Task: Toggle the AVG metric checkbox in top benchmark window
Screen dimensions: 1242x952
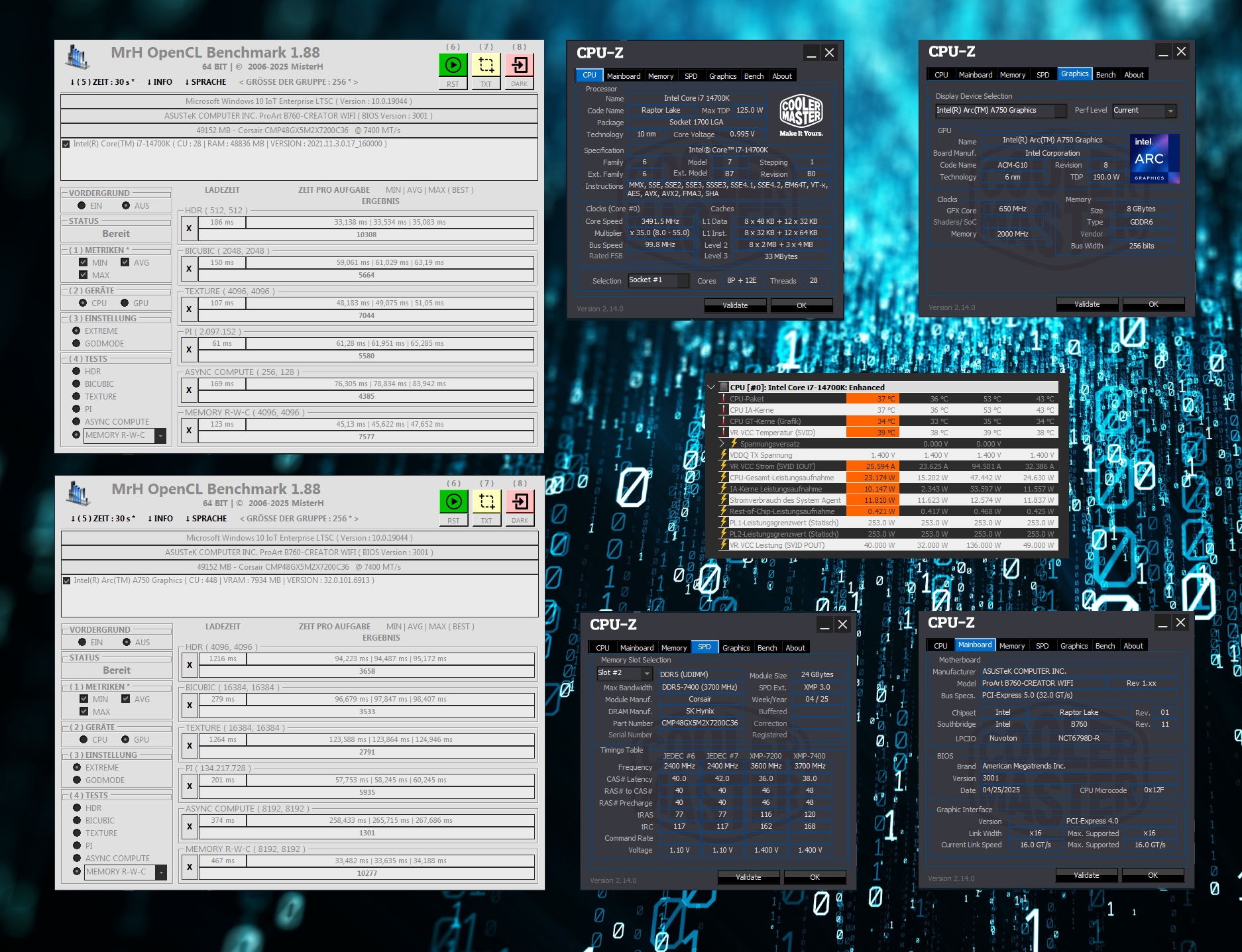Action: (x=125, y=262)
